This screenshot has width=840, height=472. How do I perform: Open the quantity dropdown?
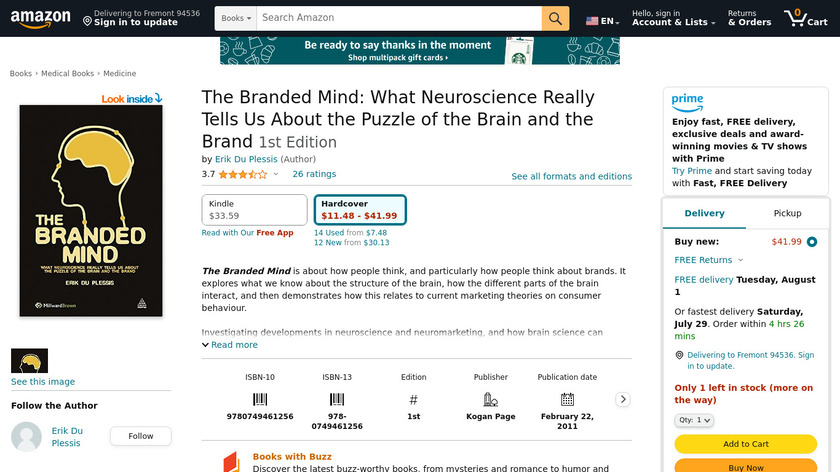click(694, 420)
